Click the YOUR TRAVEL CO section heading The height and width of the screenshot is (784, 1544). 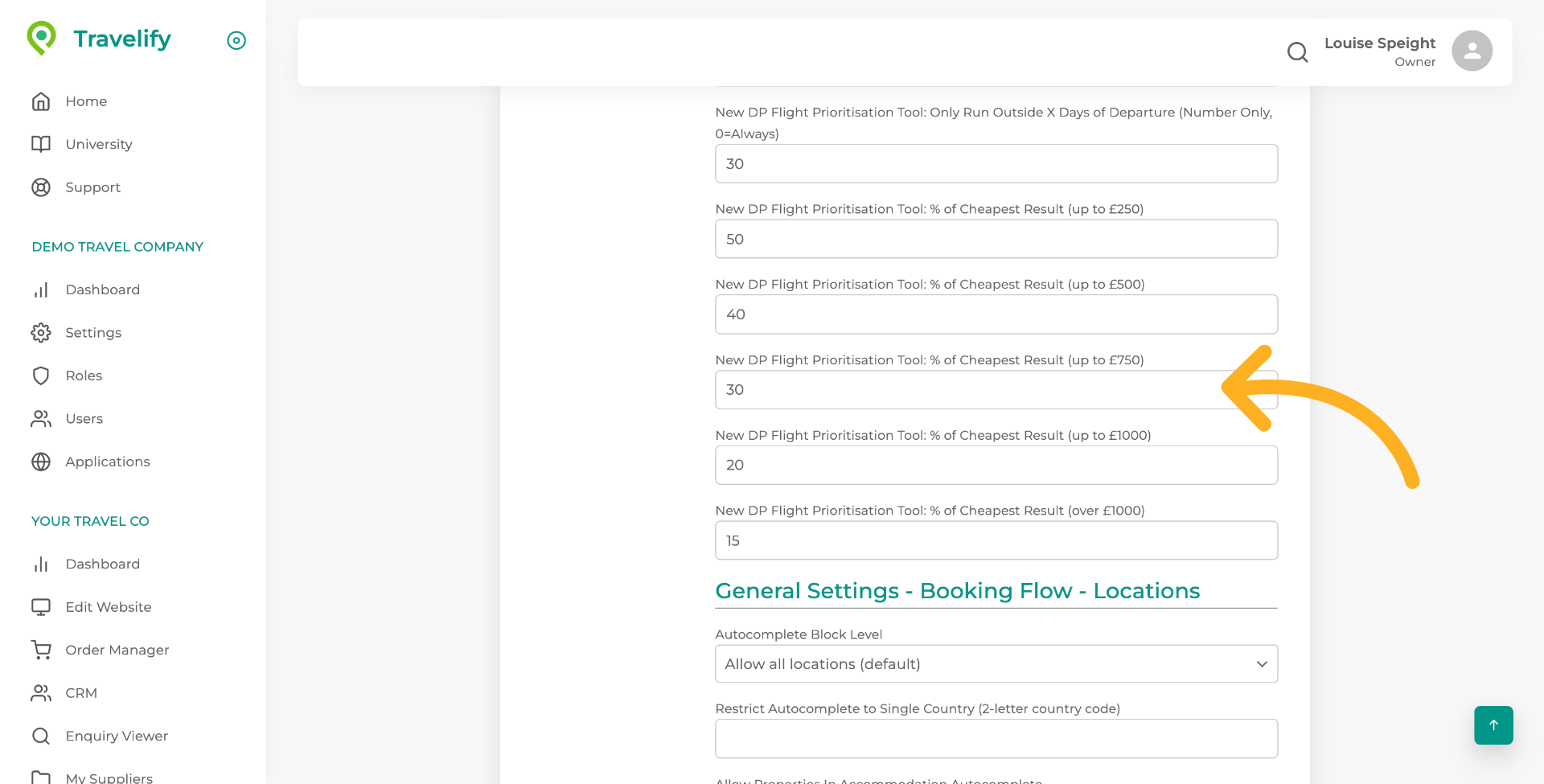90,521
